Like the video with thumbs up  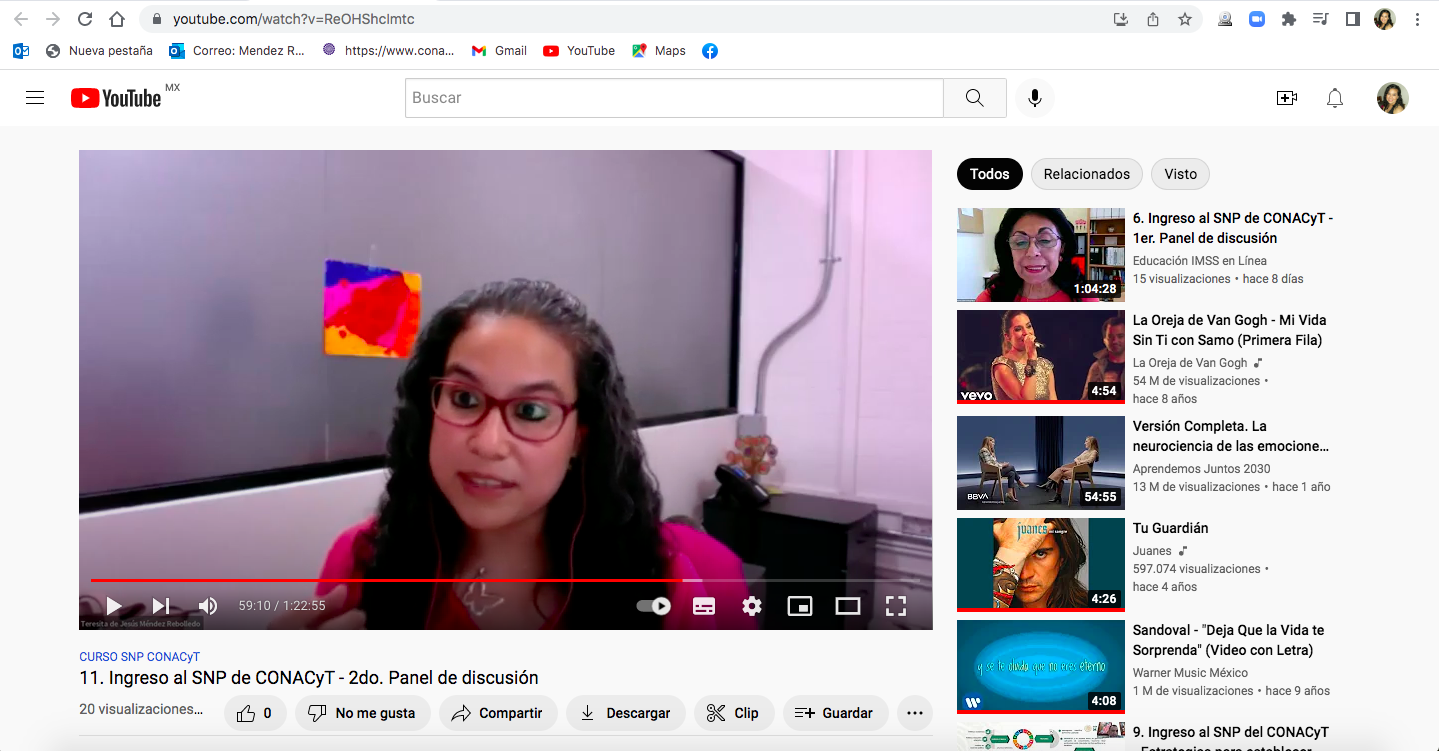256,713
